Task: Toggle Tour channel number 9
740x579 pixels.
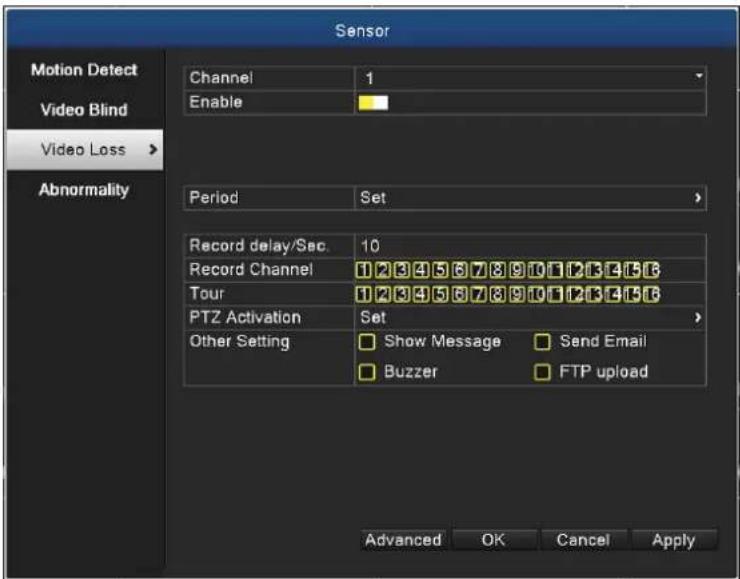Action: coord(517,294)
